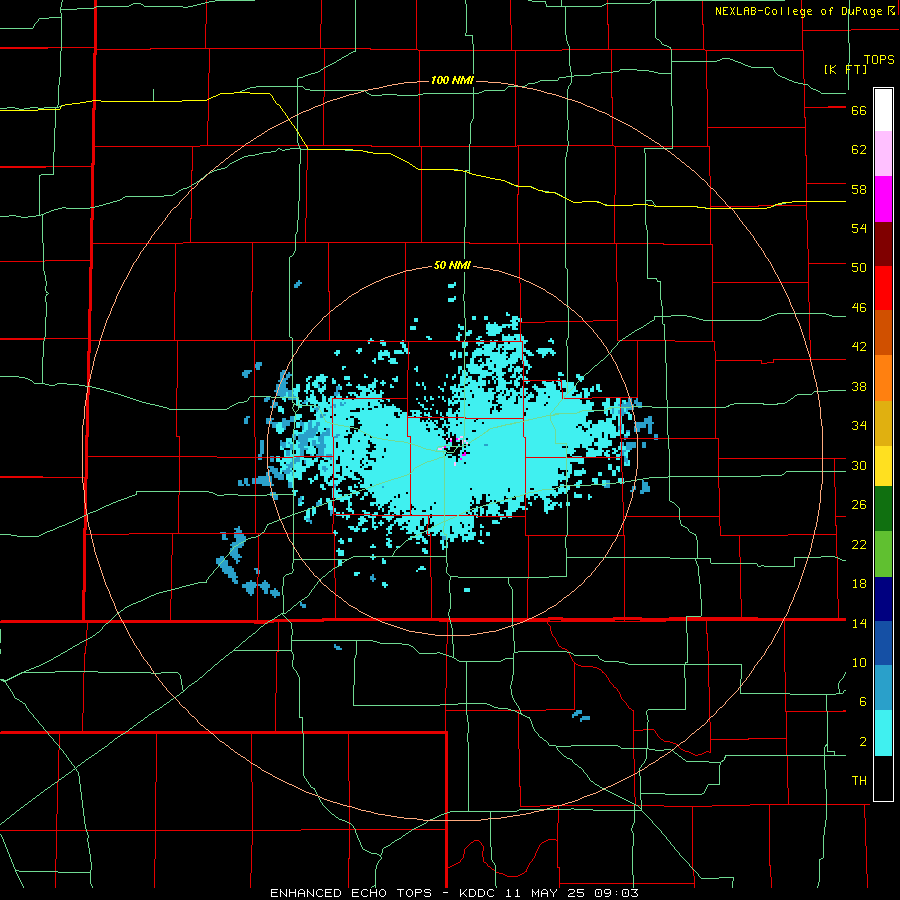Pick the dark maroon legend swatch

pos(883,244)
